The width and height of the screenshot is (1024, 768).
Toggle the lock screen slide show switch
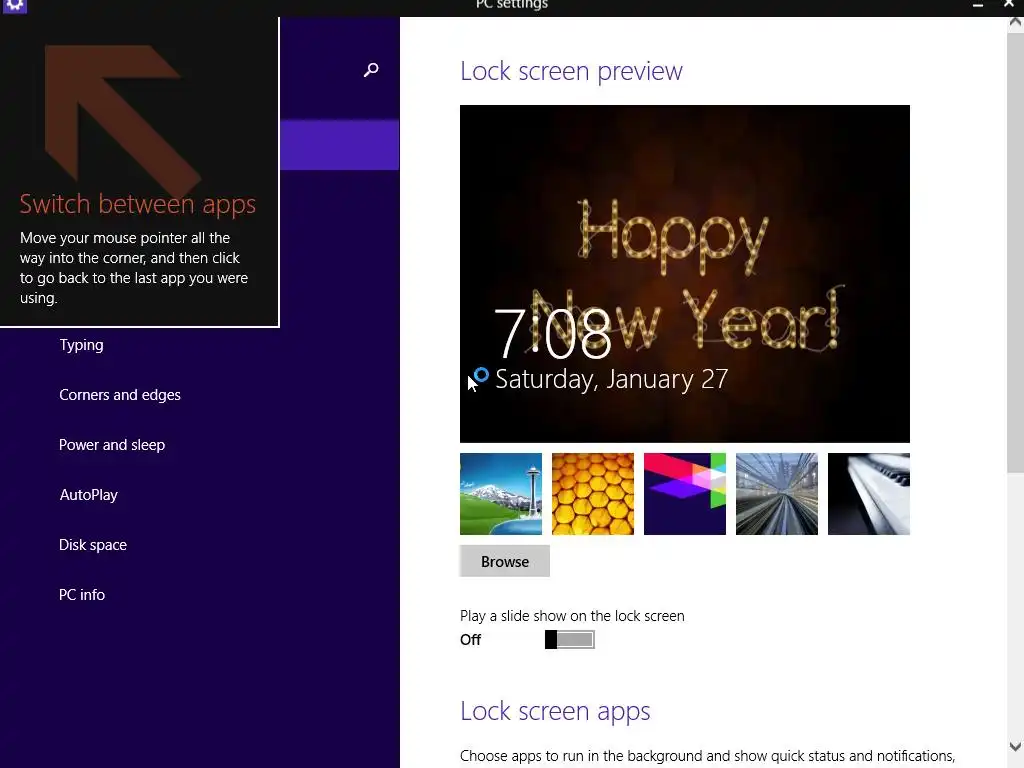(569, 639)
